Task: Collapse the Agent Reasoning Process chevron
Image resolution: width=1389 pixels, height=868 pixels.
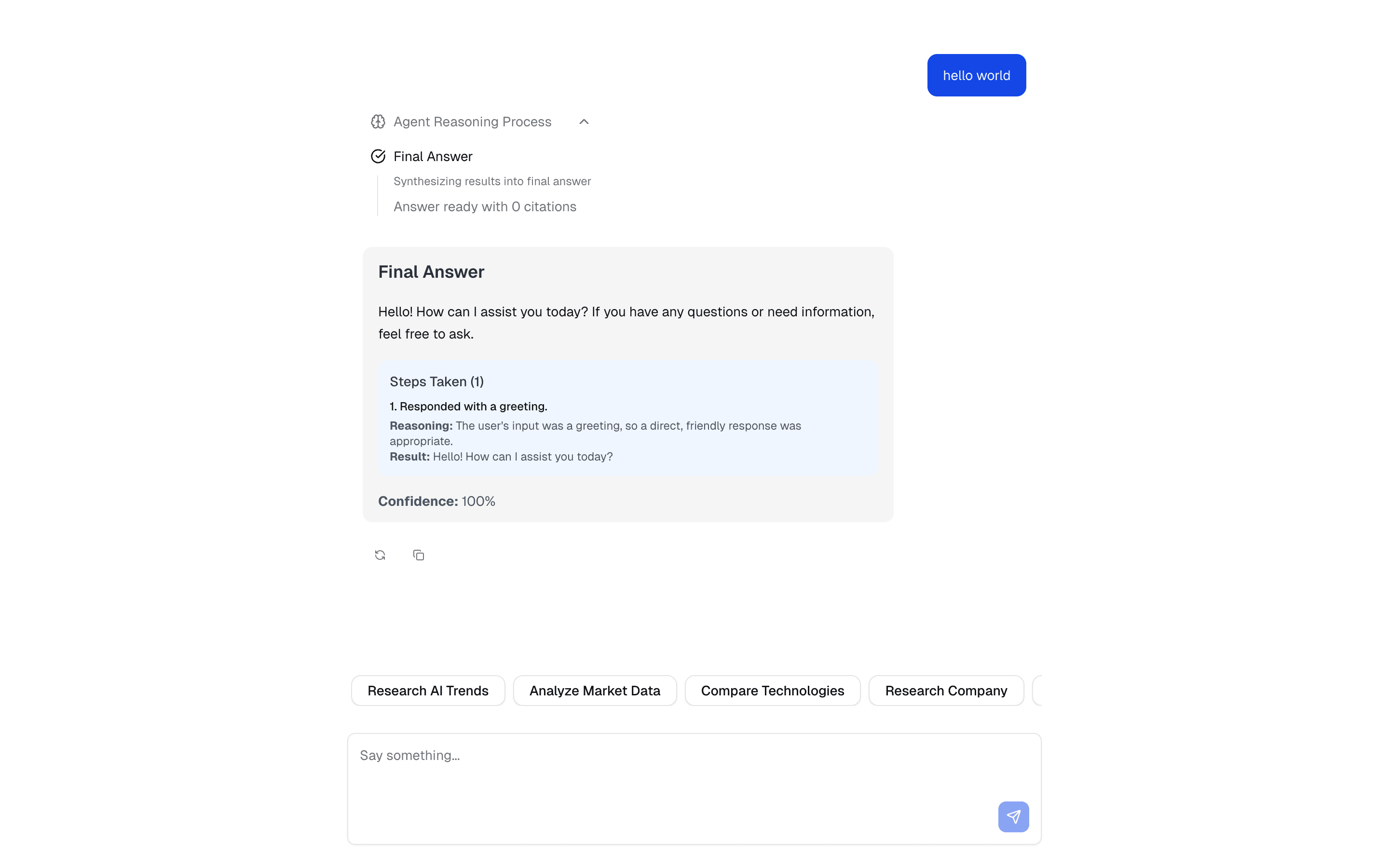Action: click(x=584, y=122)
